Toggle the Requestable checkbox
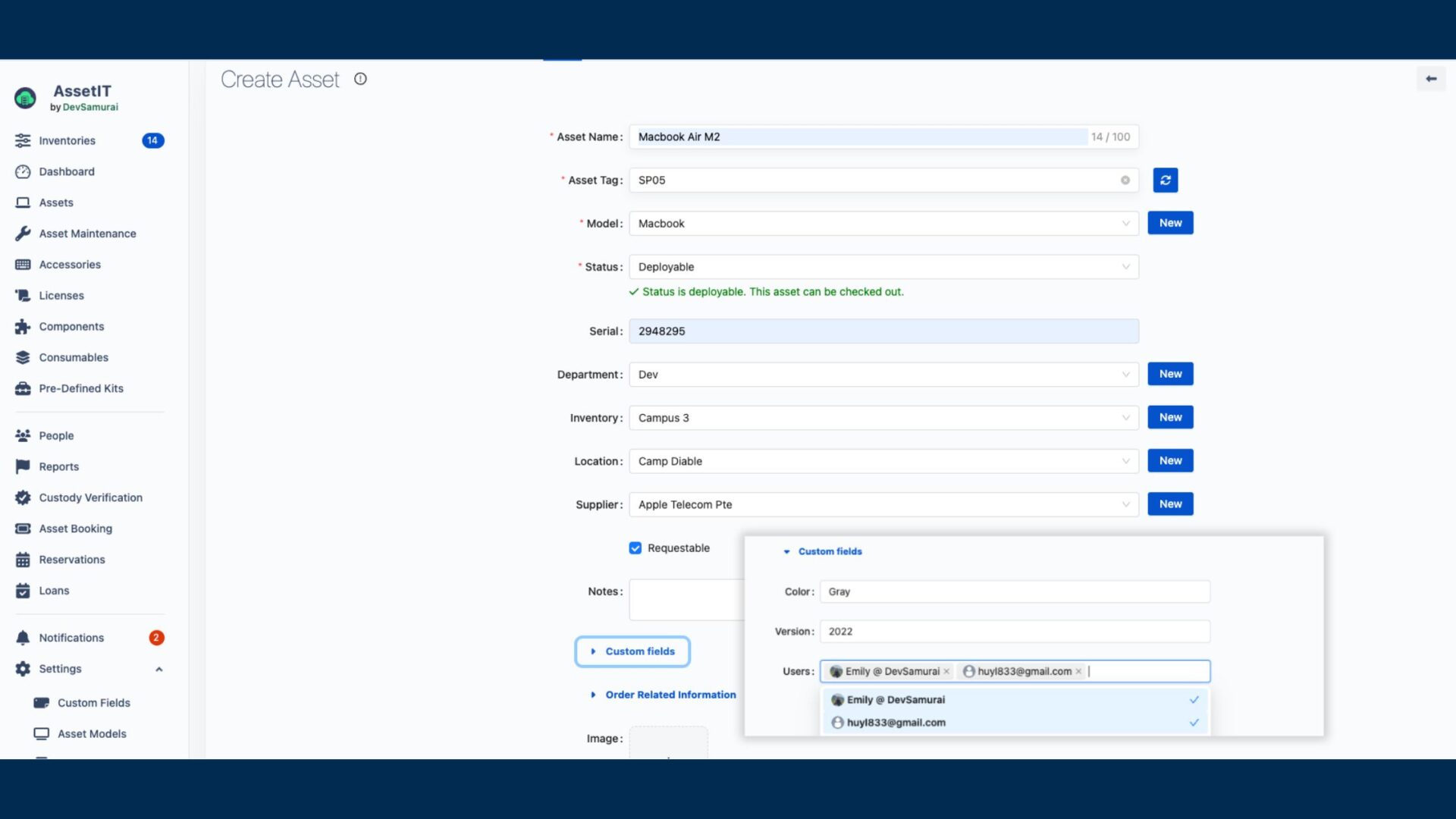 [x=635, y=548]
